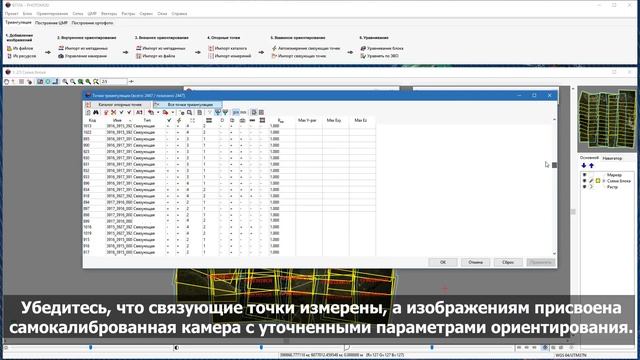Click the block scheme overview thumbnail
This screenshot has height=360, width=640.
(x=607, y=120)
